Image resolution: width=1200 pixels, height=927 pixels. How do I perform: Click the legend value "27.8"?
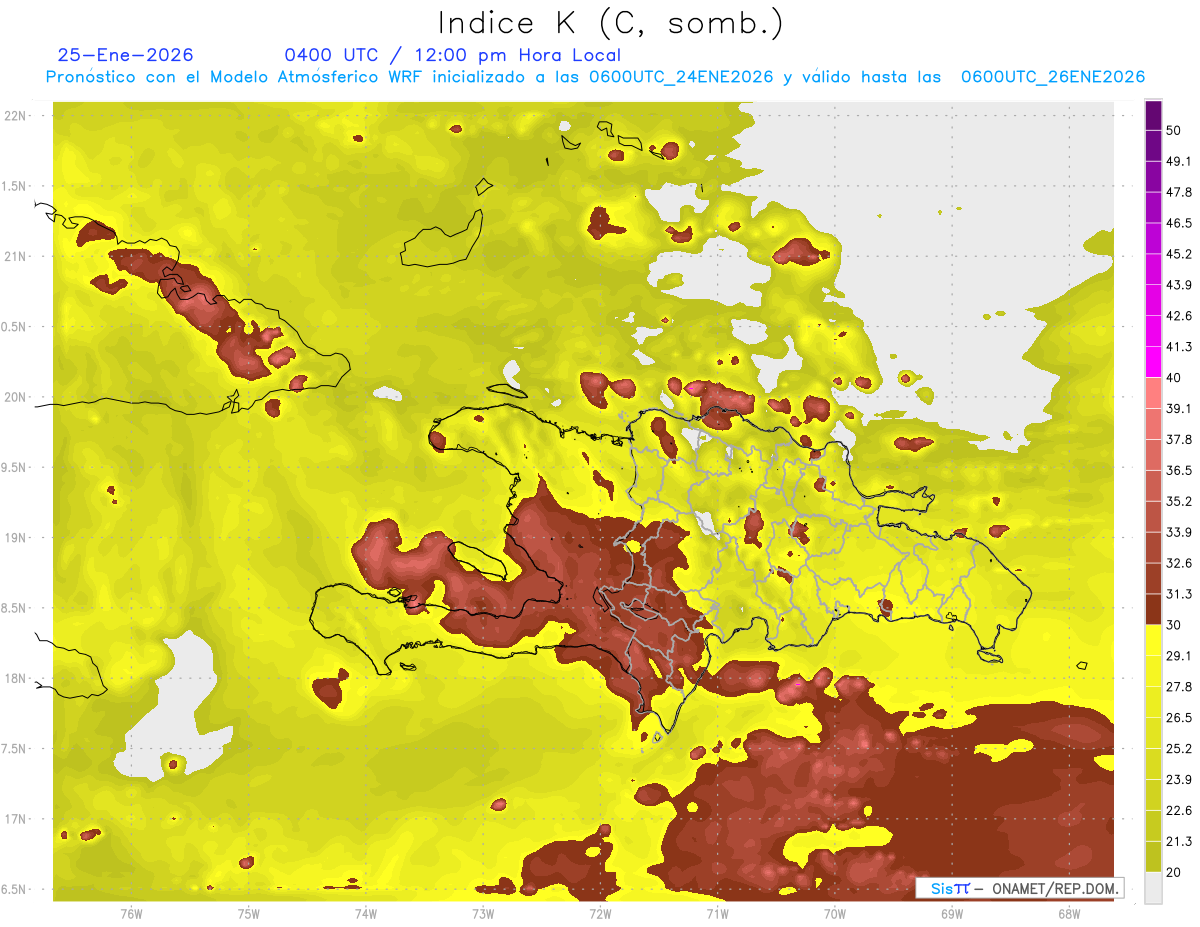point(1180,686)
